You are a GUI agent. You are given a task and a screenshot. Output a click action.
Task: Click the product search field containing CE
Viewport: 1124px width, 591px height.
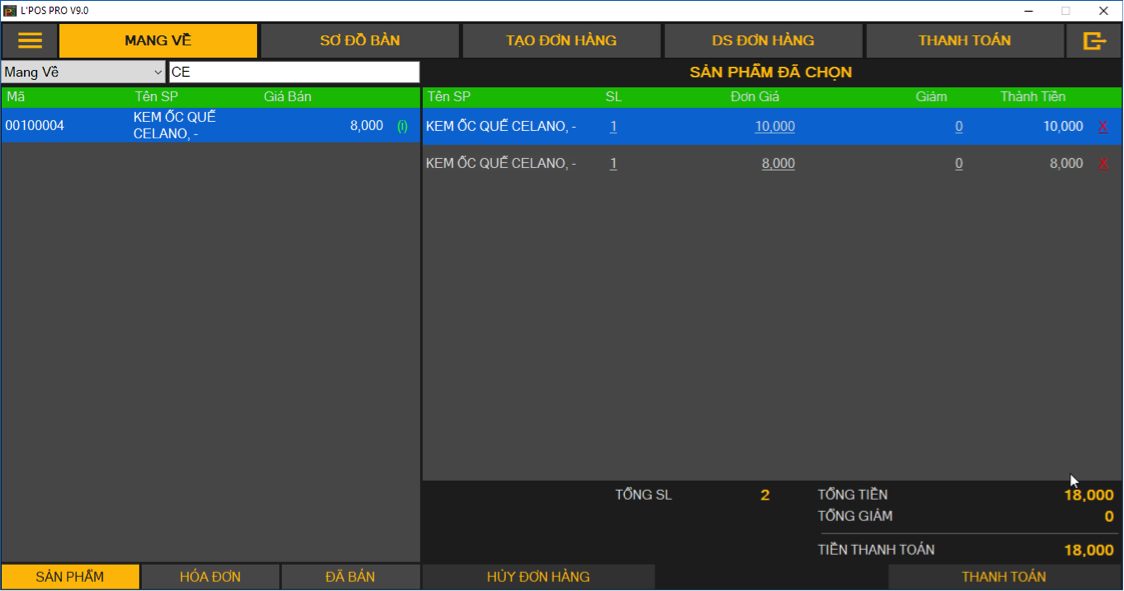tap(294, 72)
